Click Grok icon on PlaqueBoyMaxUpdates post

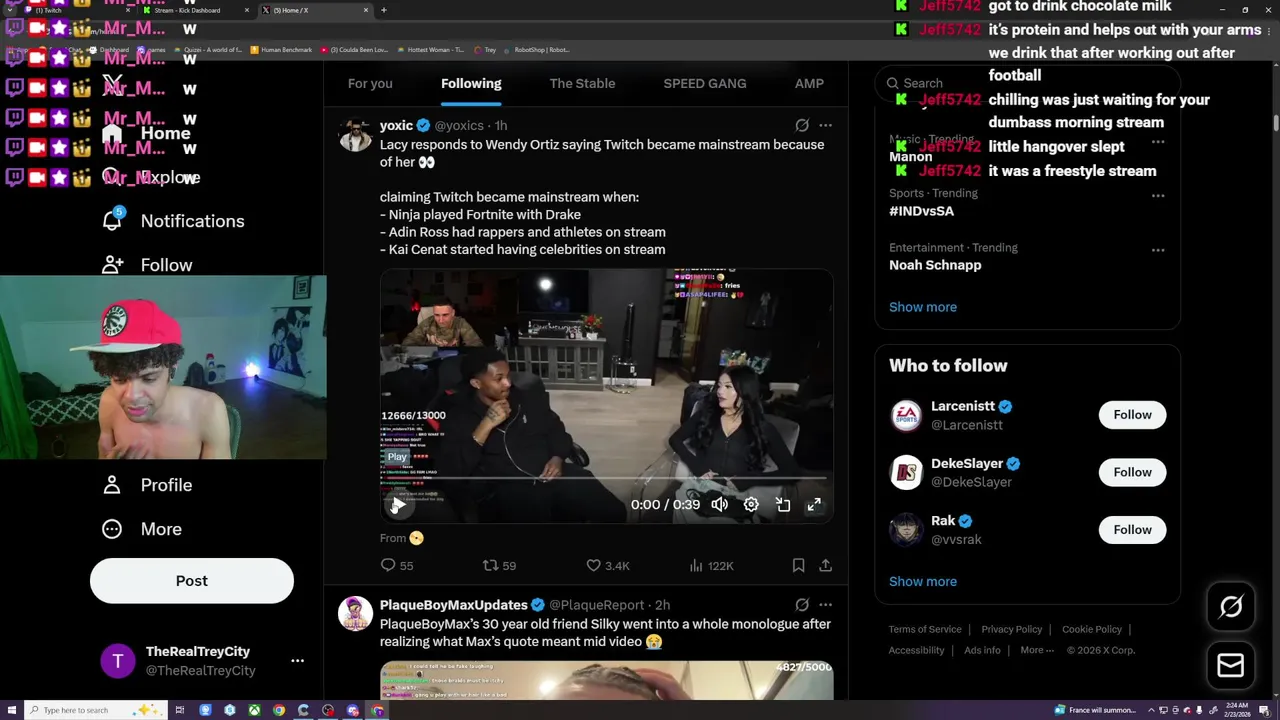(x=802, y=605)
